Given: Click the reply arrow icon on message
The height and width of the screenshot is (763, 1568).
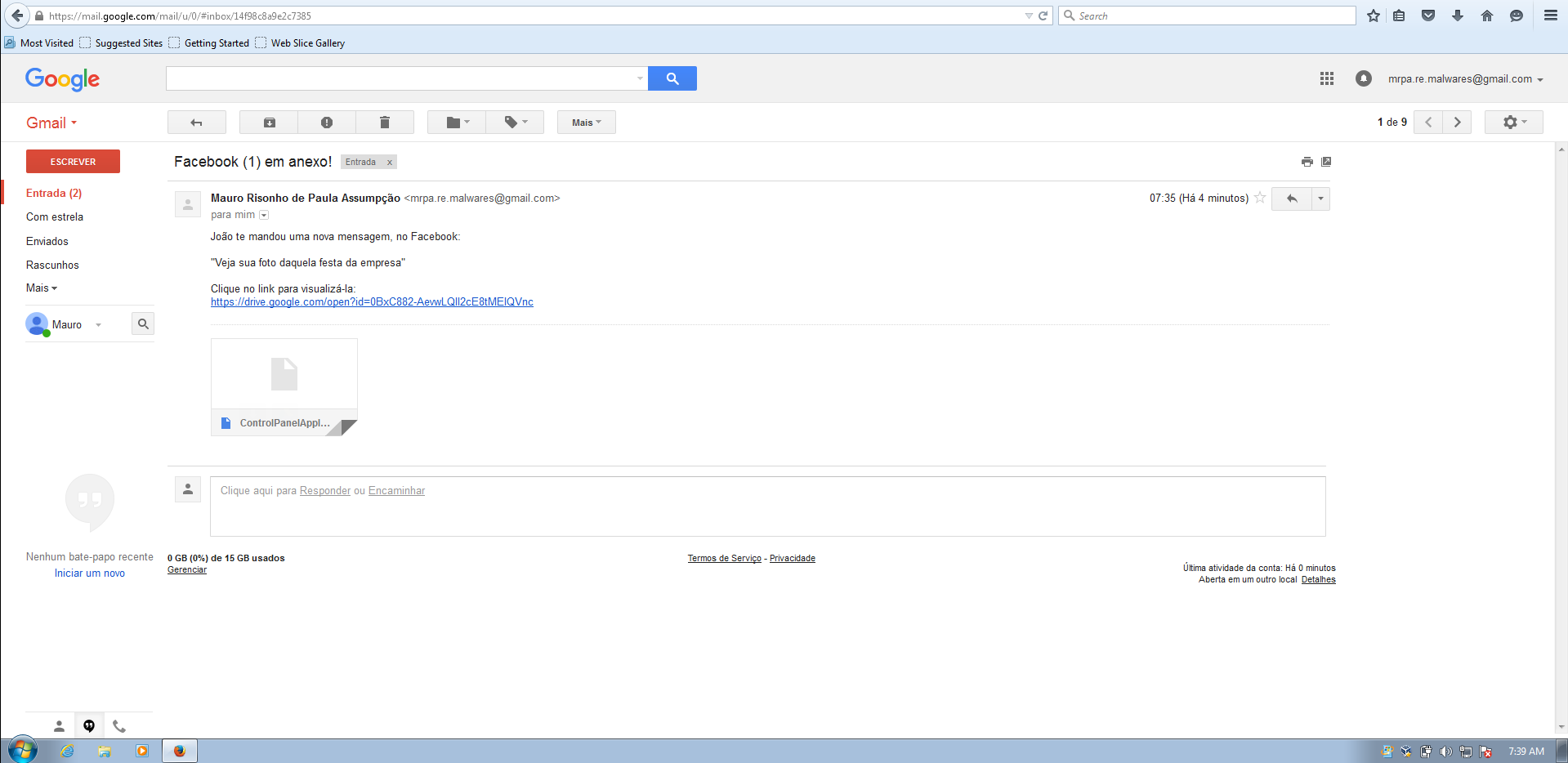Looking at the screenshot, I should 1292,199.
